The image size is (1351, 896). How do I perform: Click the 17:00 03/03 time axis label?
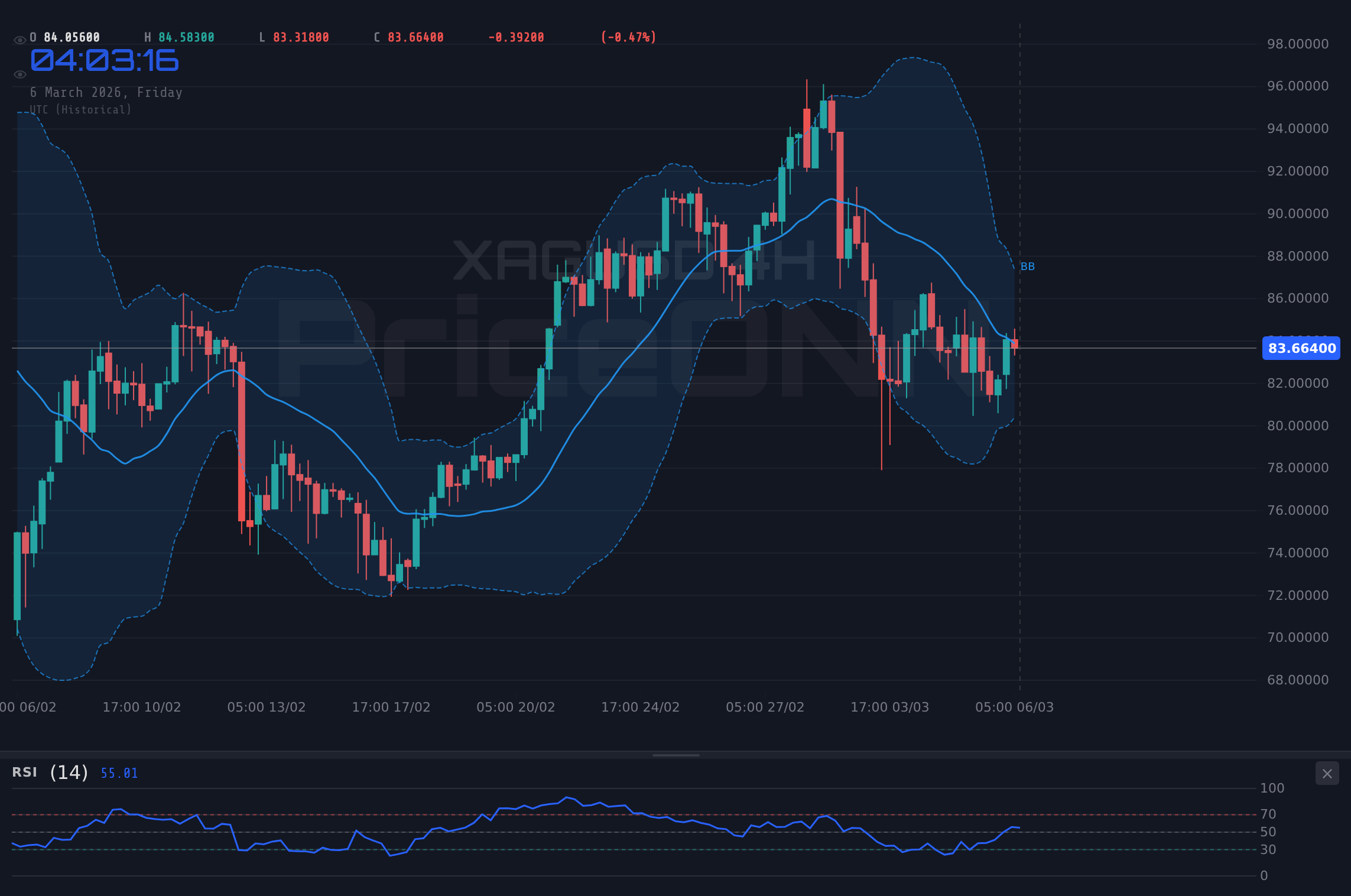tap(890, 707)
